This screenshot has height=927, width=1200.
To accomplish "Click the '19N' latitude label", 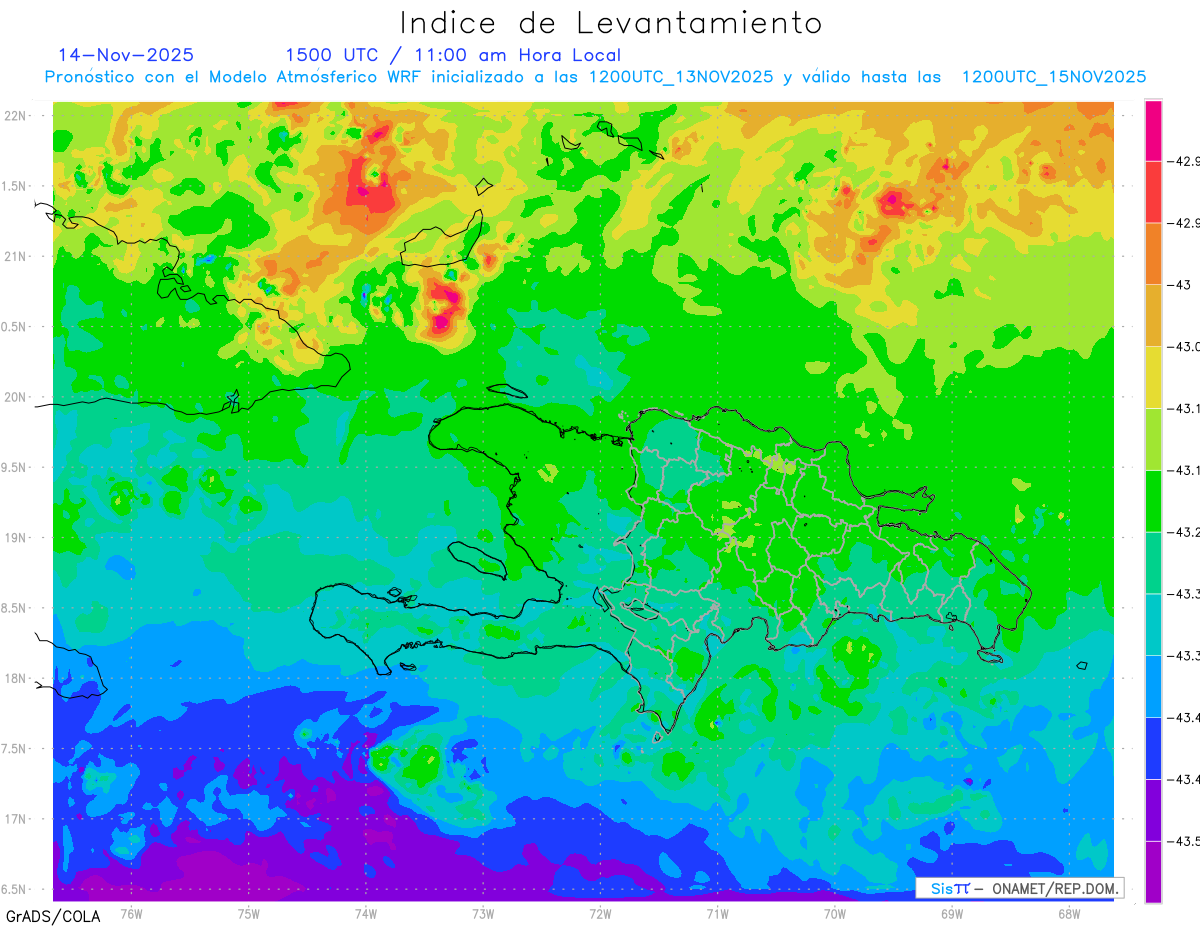I will click(x=16, y=538).
